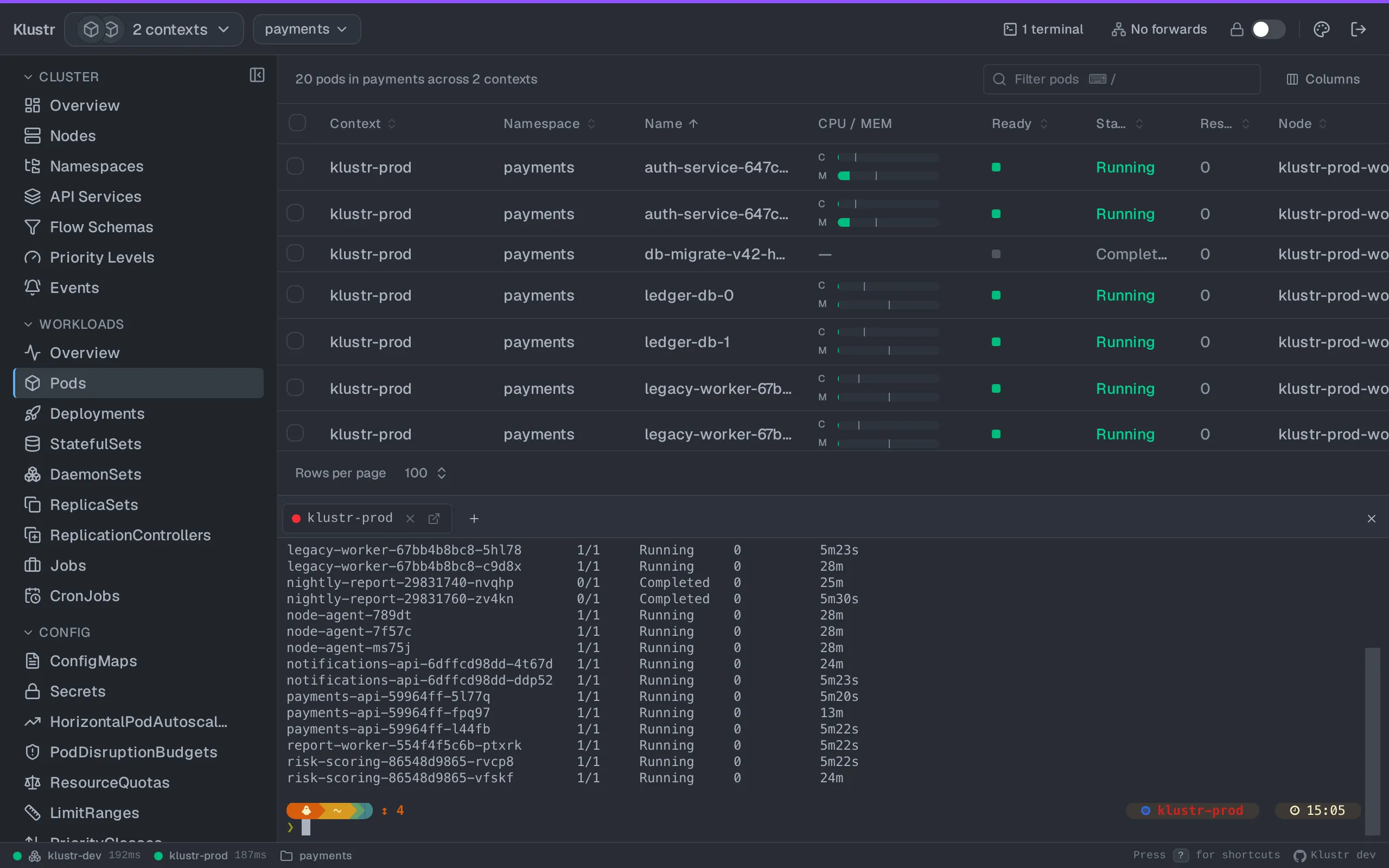The image size is (1389, 868).
Task: Open Namespaces in the sidebar
Action: click(138, 167)
